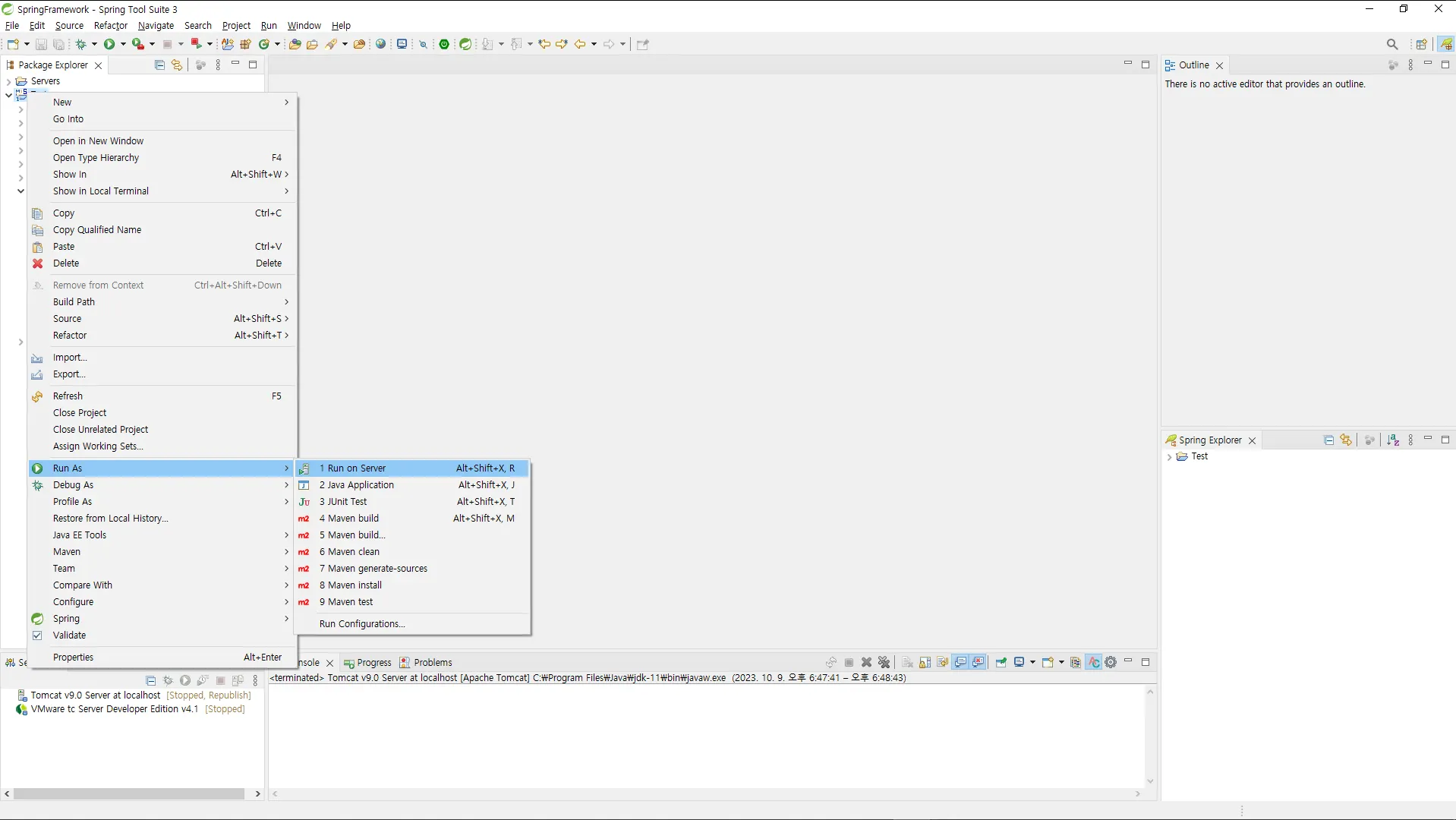Choose Run on Server from Run As submenu
The image size is (1456, 820).
click(x=413, y=468)
